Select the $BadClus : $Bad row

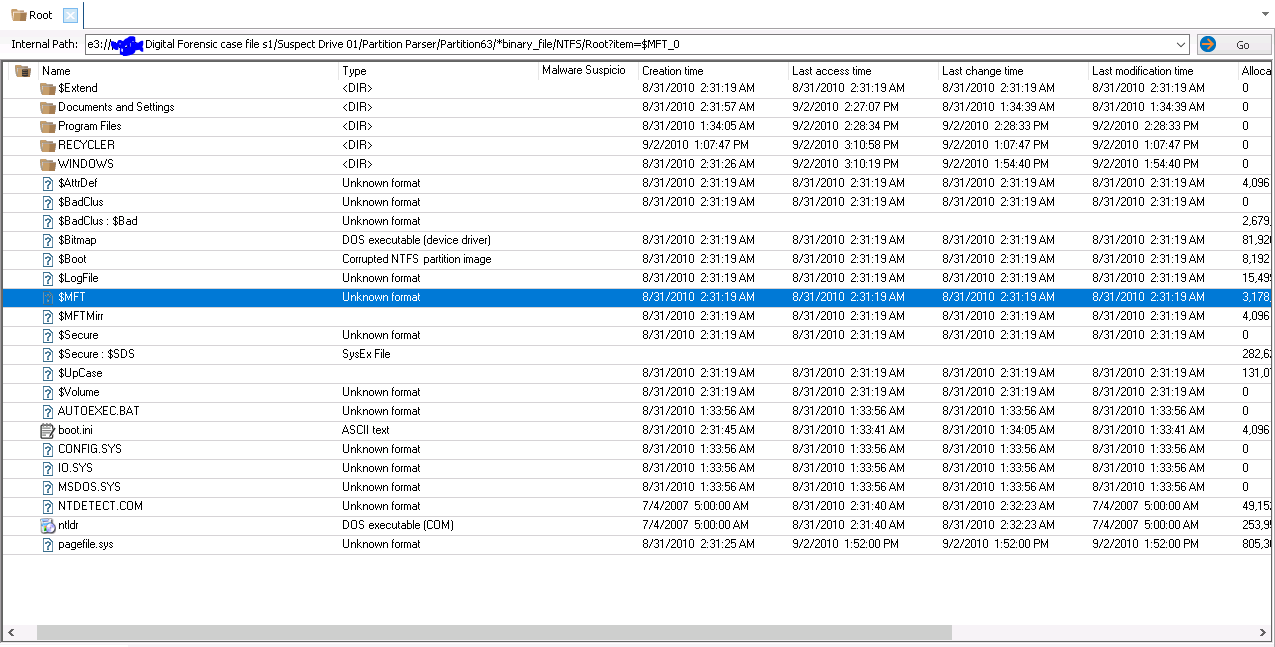pyautogui.click(x=636, y=221)
